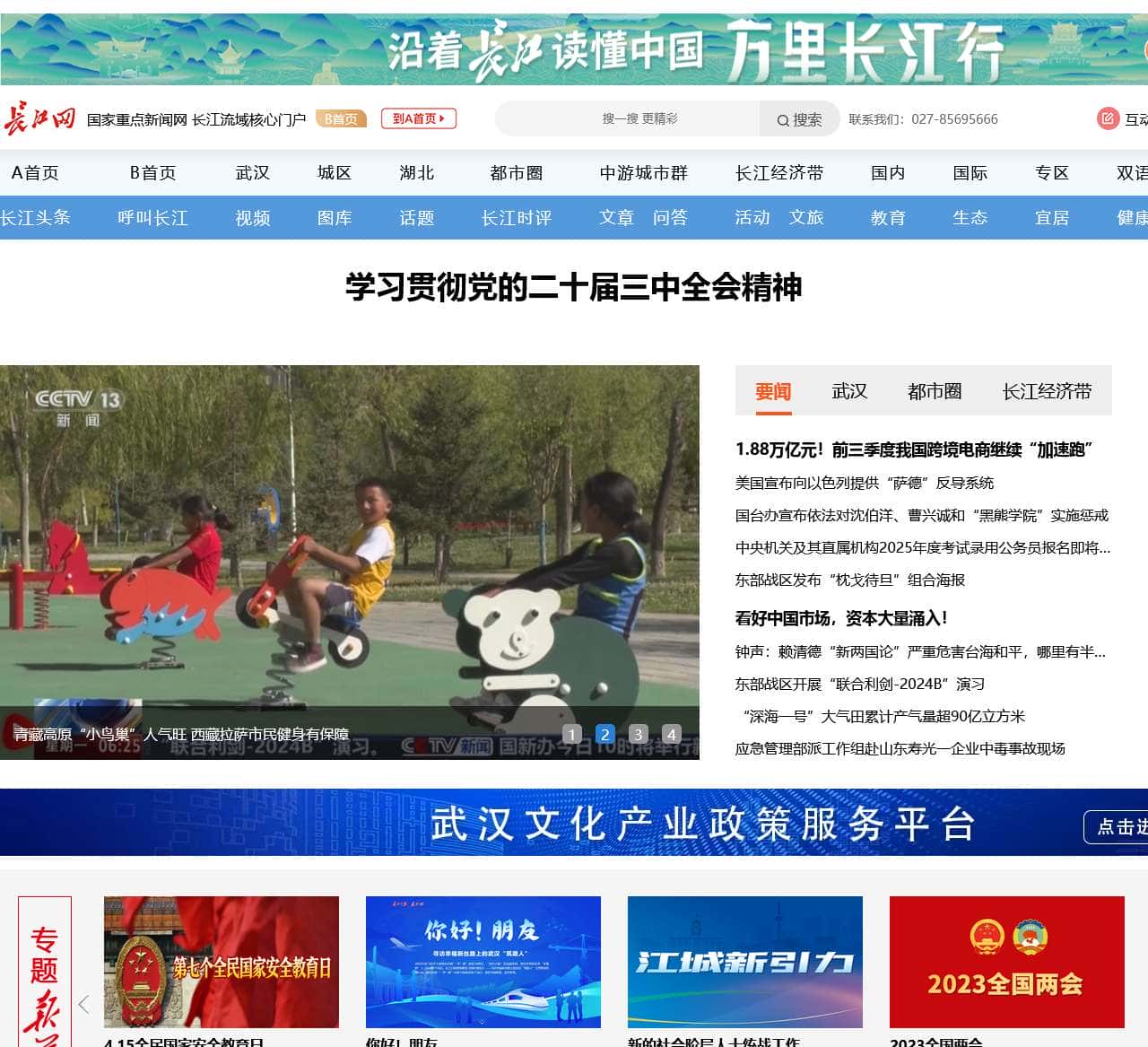Jump to slide 3 of news carousel
This screenshot has height=1047, width=1148.
point(638,734)
